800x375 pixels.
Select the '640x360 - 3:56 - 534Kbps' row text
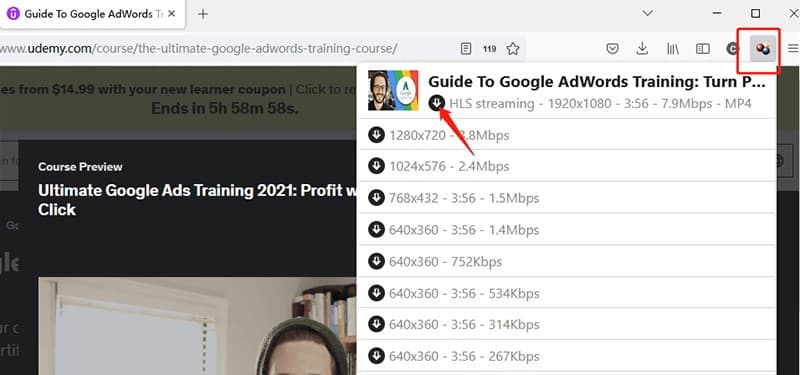(x=464, y=294)
